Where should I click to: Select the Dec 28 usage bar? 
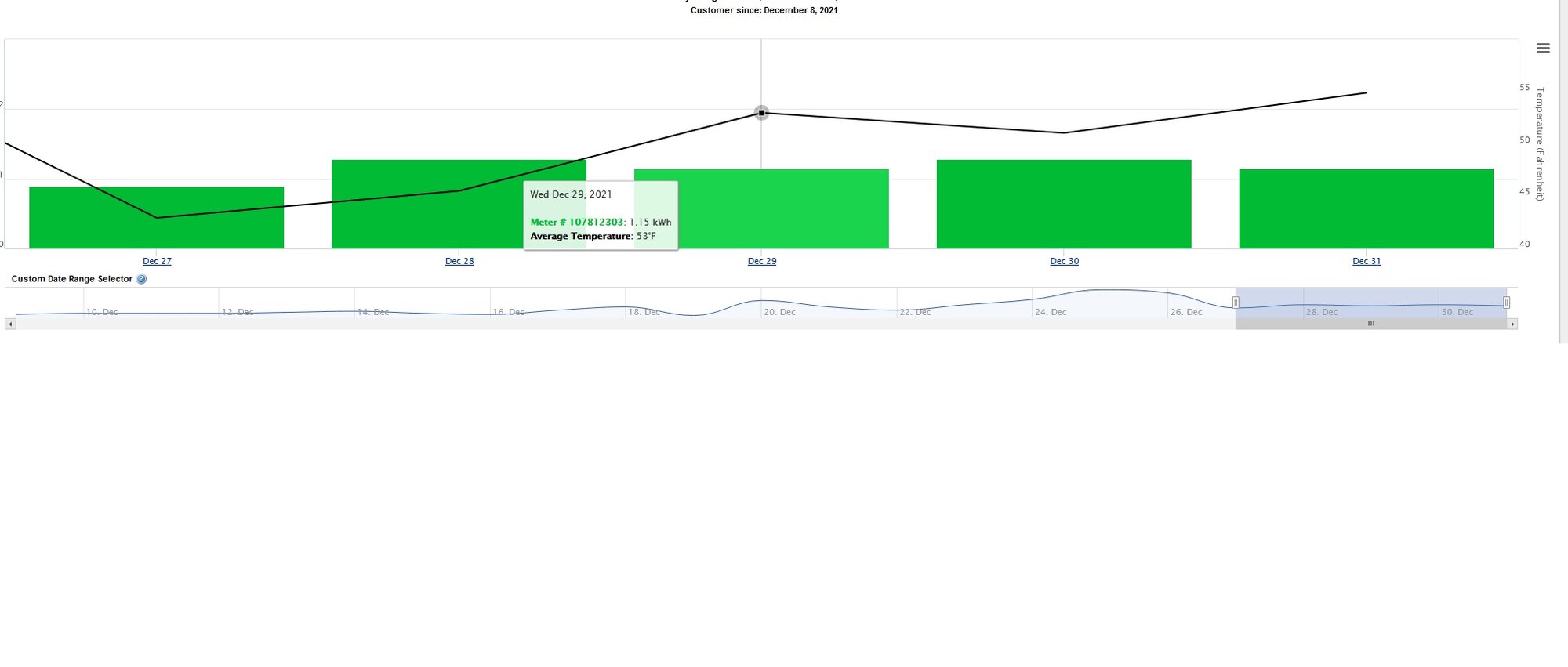459,205
